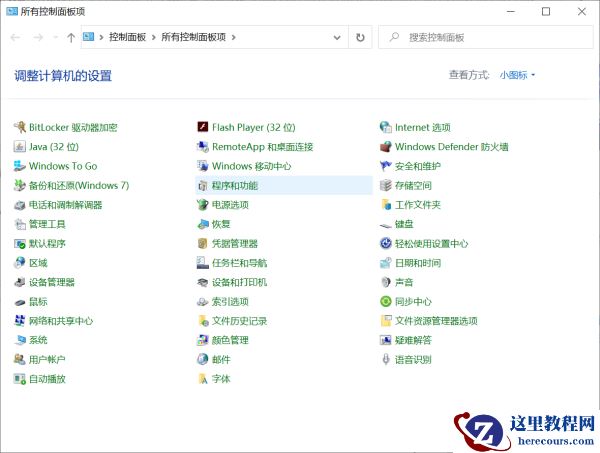Click the 疑难解答 icon
This screenshot has width=600, height=453.
[x=385, y=340]
